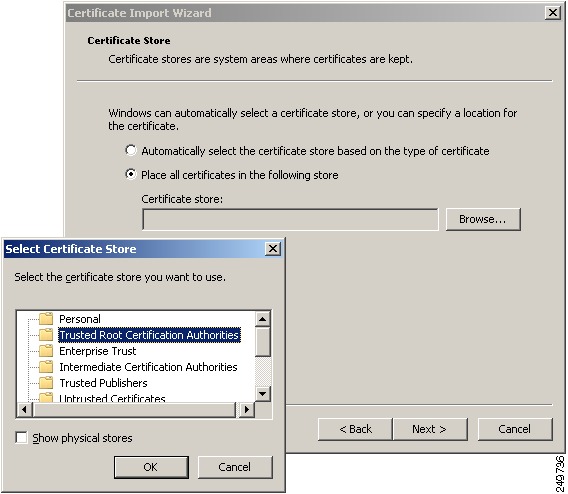The image size is (568, 494).
Task: Click the horizontal scroll left arrow
Action: (24, 410)
